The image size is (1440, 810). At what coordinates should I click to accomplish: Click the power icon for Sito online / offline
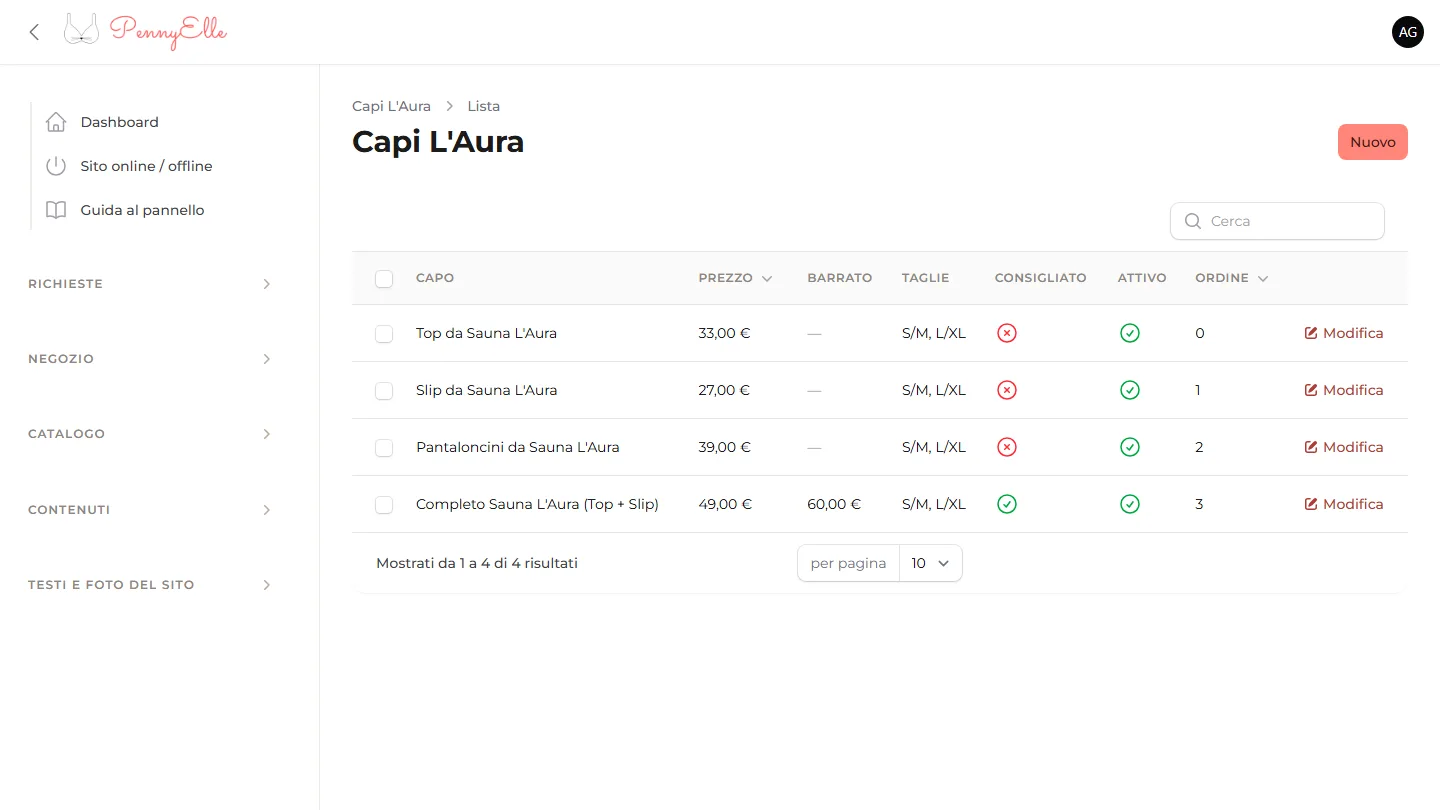(56, 166)
